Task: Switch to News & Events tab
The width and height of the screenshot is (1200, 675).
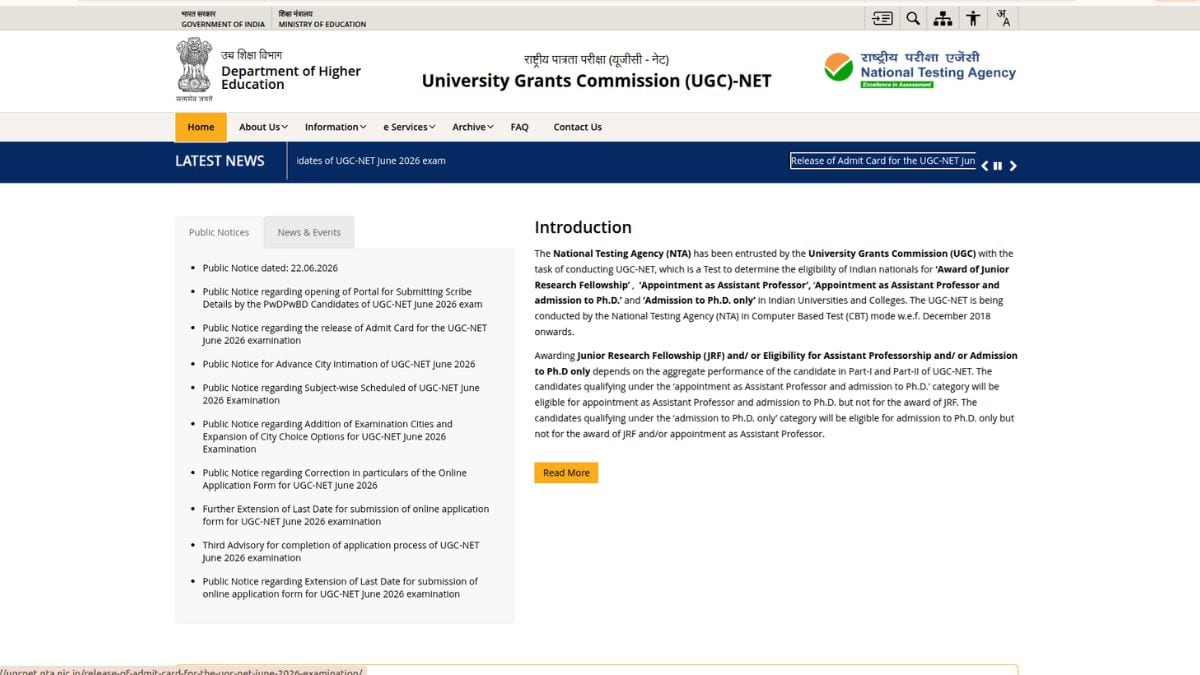Action: pyautogui.click(x=309, y=232)
